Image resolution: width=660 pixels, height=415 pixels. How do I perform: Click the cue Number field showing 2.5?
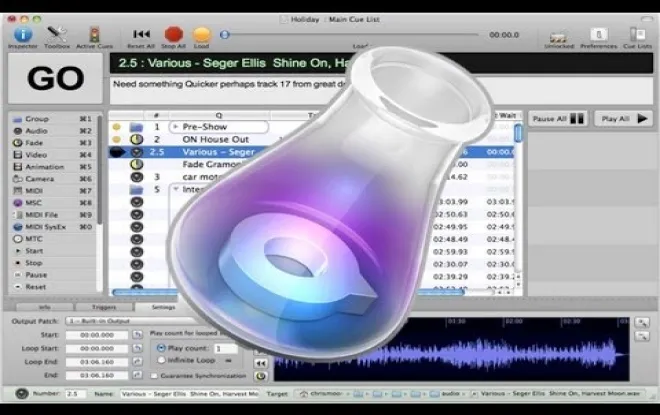(x=76, y=394)
